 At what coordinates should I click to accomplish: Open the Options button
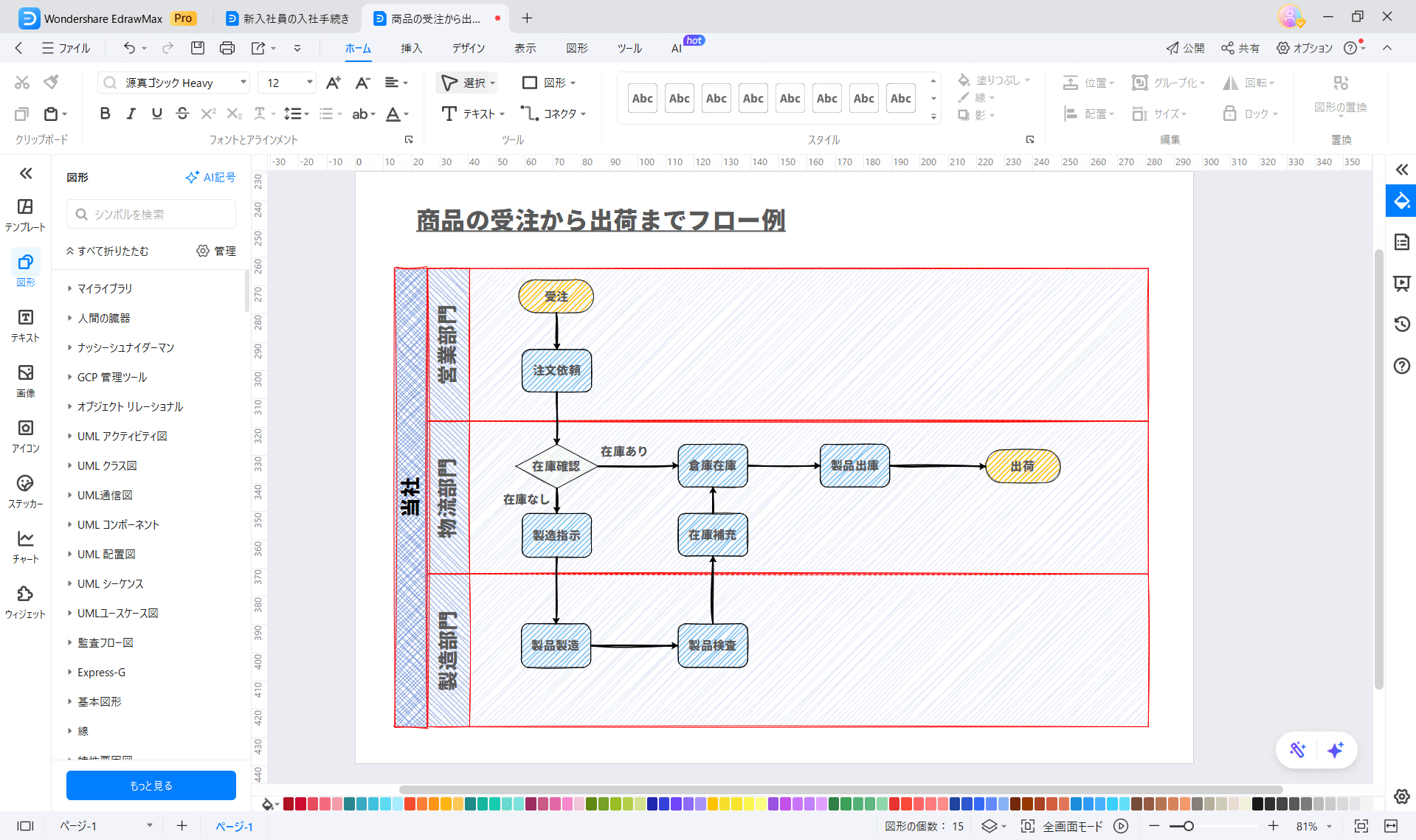point(1305,48)
